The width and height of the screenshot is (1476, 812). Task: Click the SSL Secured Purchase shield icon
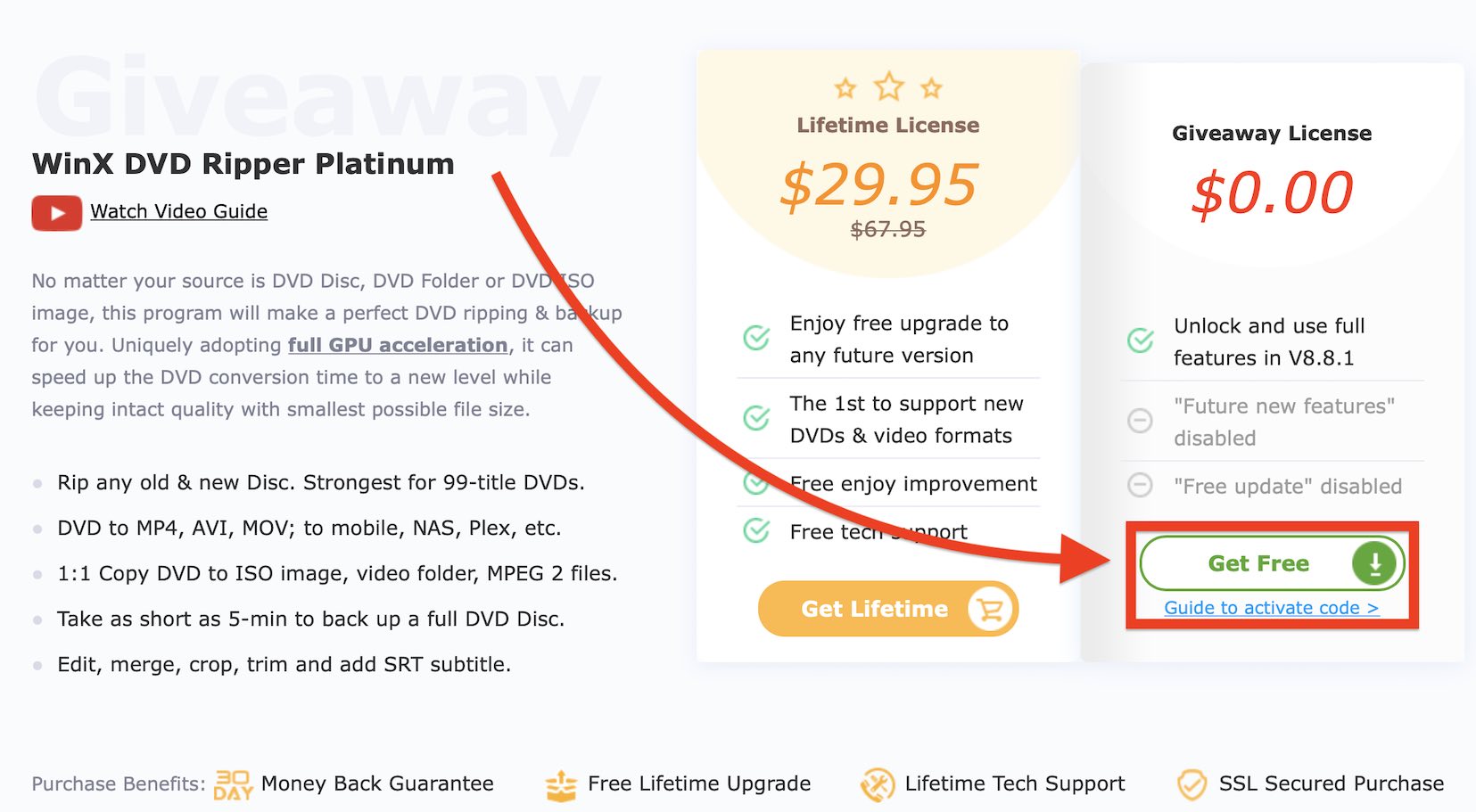(1192, 784)
